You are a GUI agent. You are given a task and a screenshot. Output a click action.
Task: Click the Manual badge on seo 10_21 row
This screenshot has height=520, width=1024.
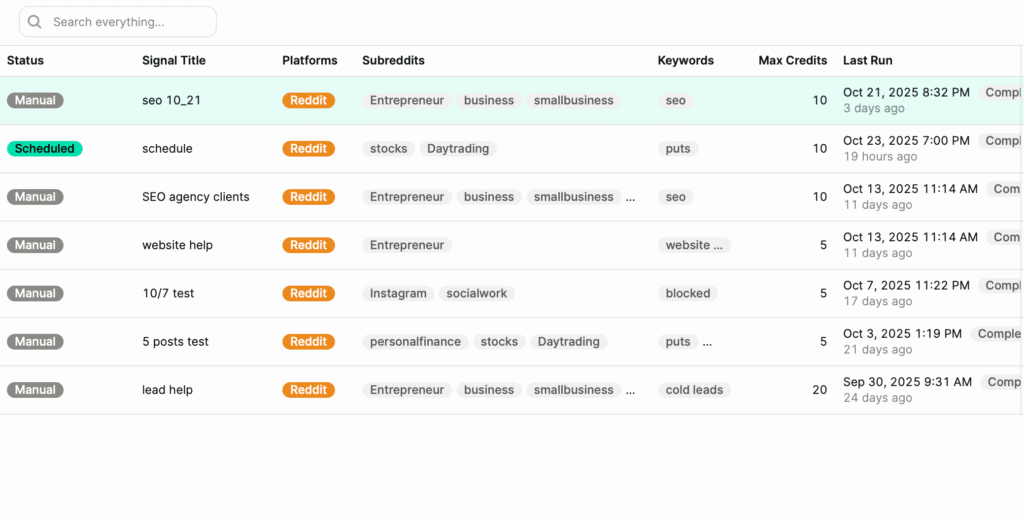tap(35, 101)
